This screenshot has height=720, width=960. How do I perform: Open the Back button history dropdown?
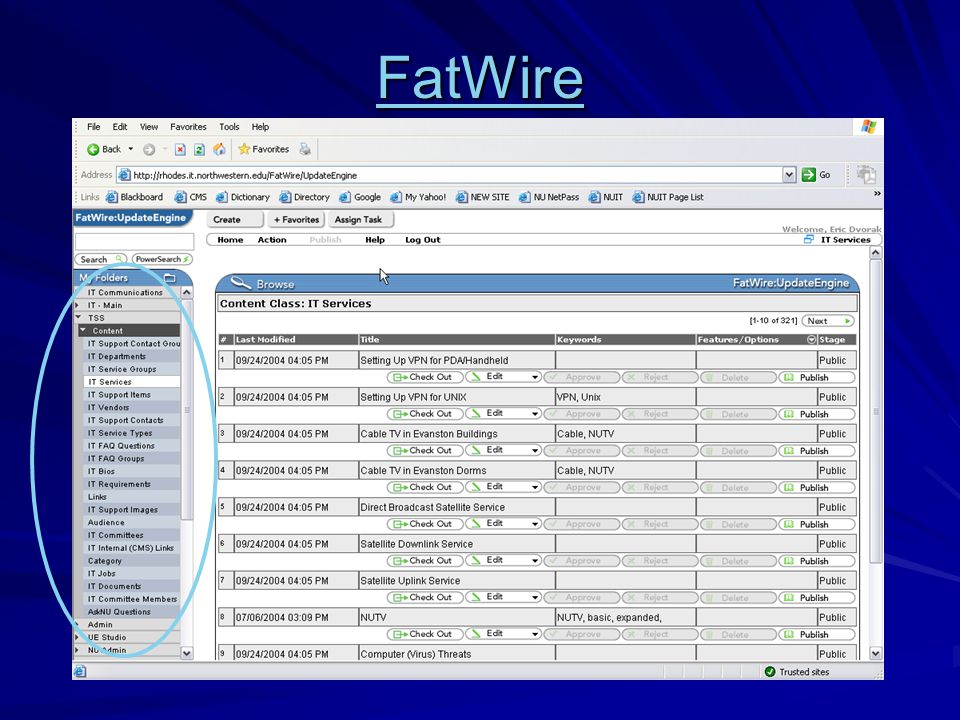coord(130,149)
